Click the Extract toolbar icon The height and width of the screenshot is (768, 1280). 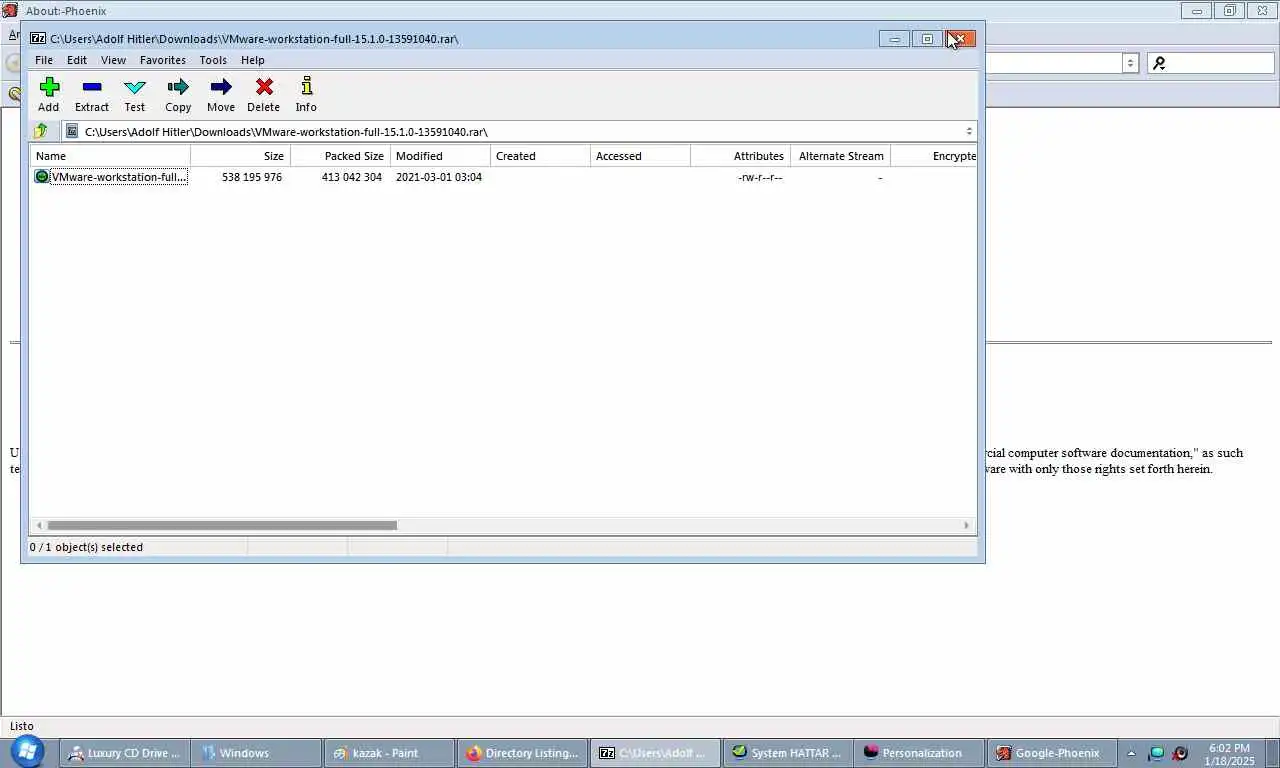(92, 87)
